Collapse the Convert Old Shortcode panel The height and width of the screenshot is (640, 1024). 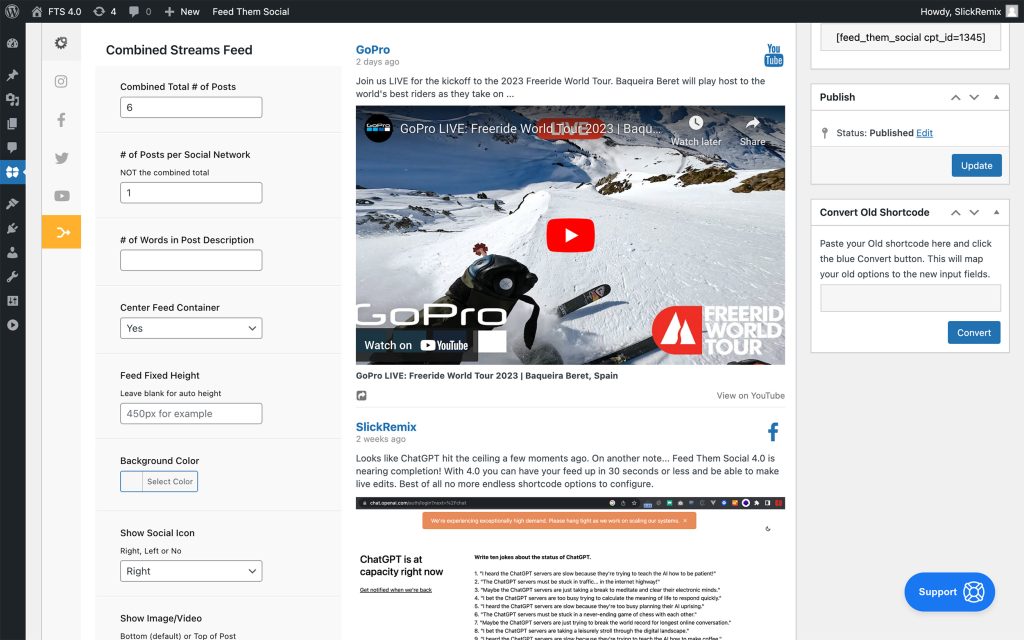click(997, 212)
